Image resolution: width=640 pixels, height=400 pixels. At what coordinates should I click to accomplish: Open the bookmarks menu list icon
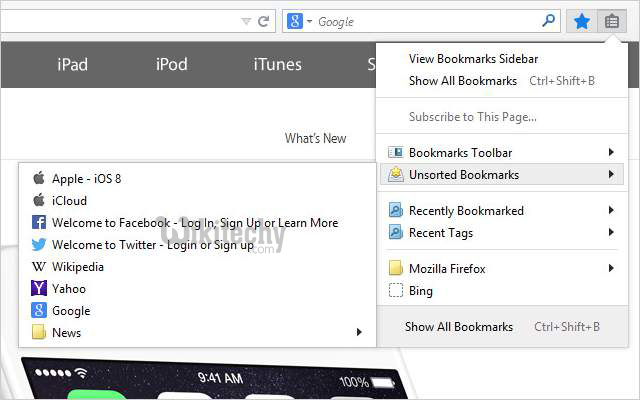pos(612,21)
